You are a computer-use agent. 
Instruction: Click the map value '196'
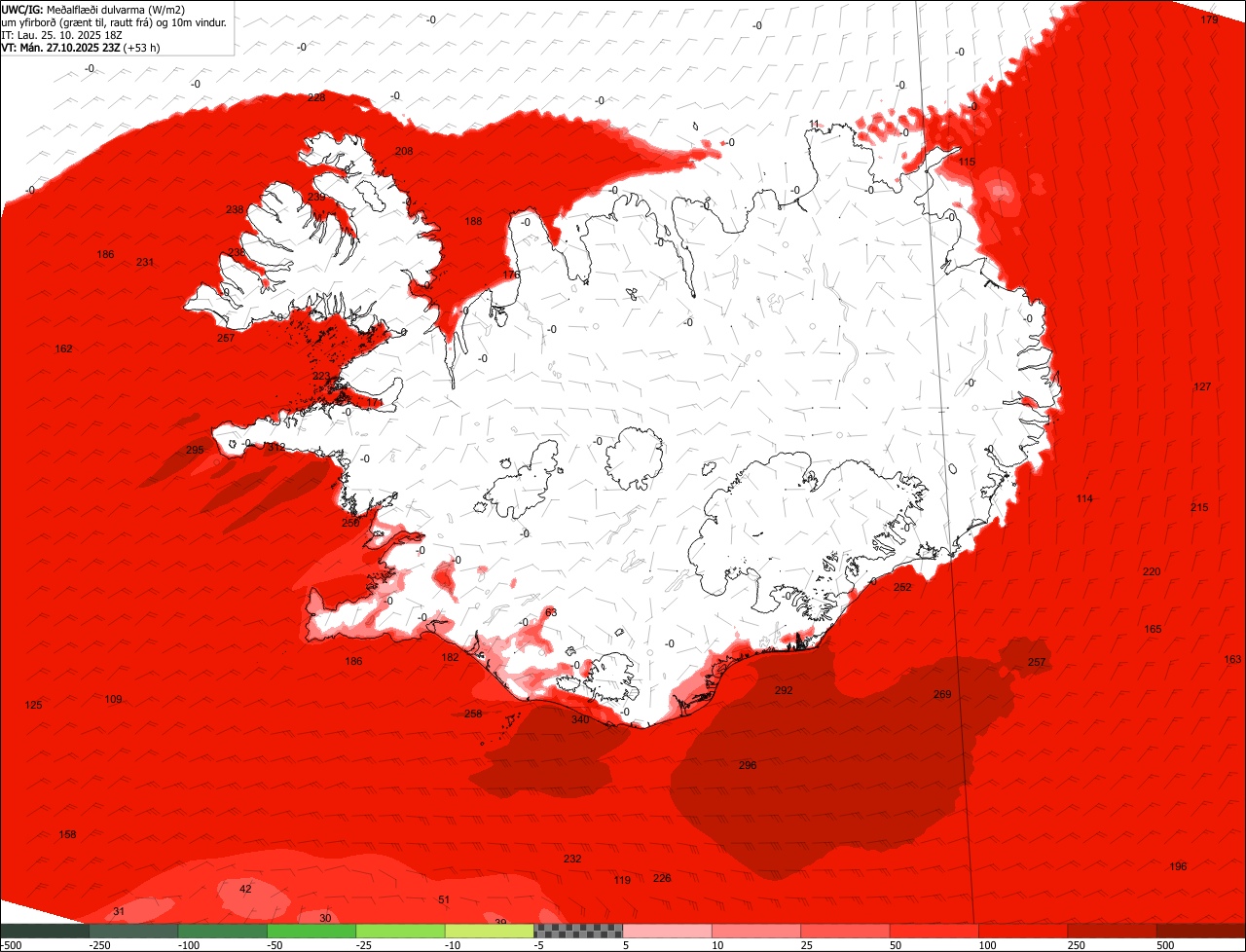tap(1178, 866)
